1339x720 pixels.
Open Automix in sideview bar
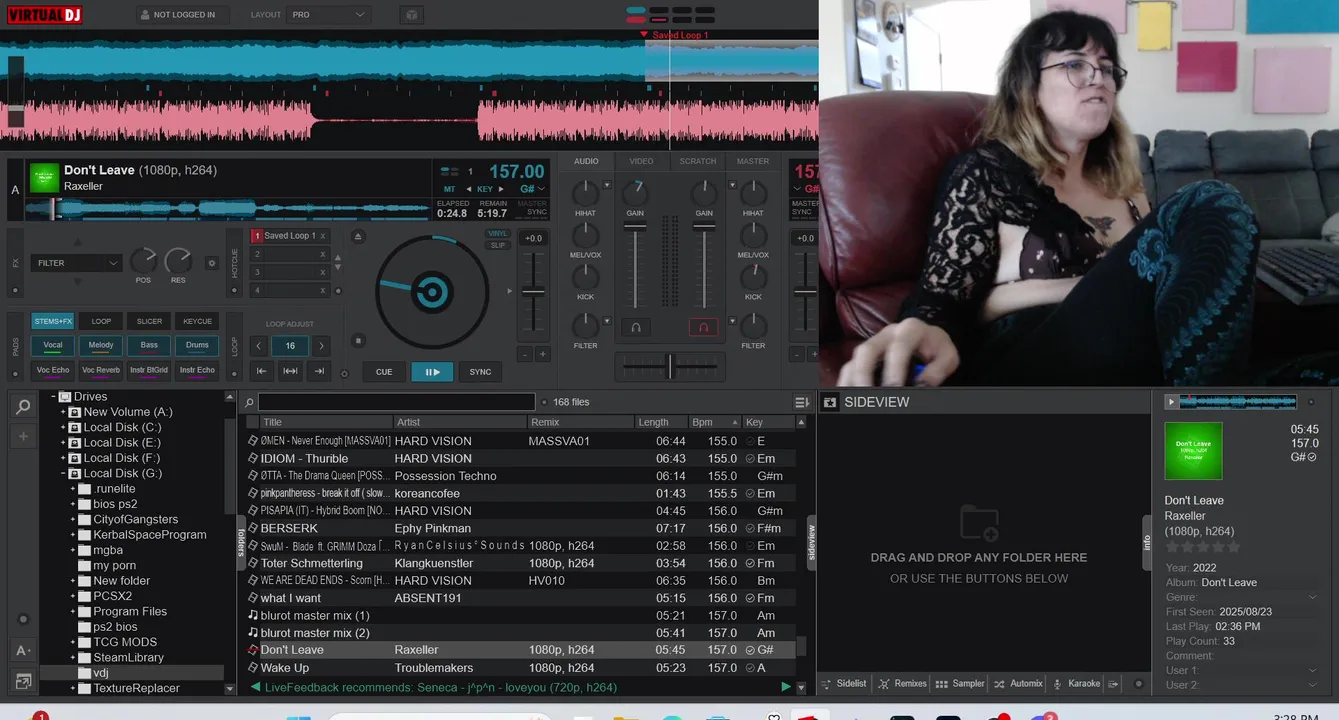[x=1018, y=683]
